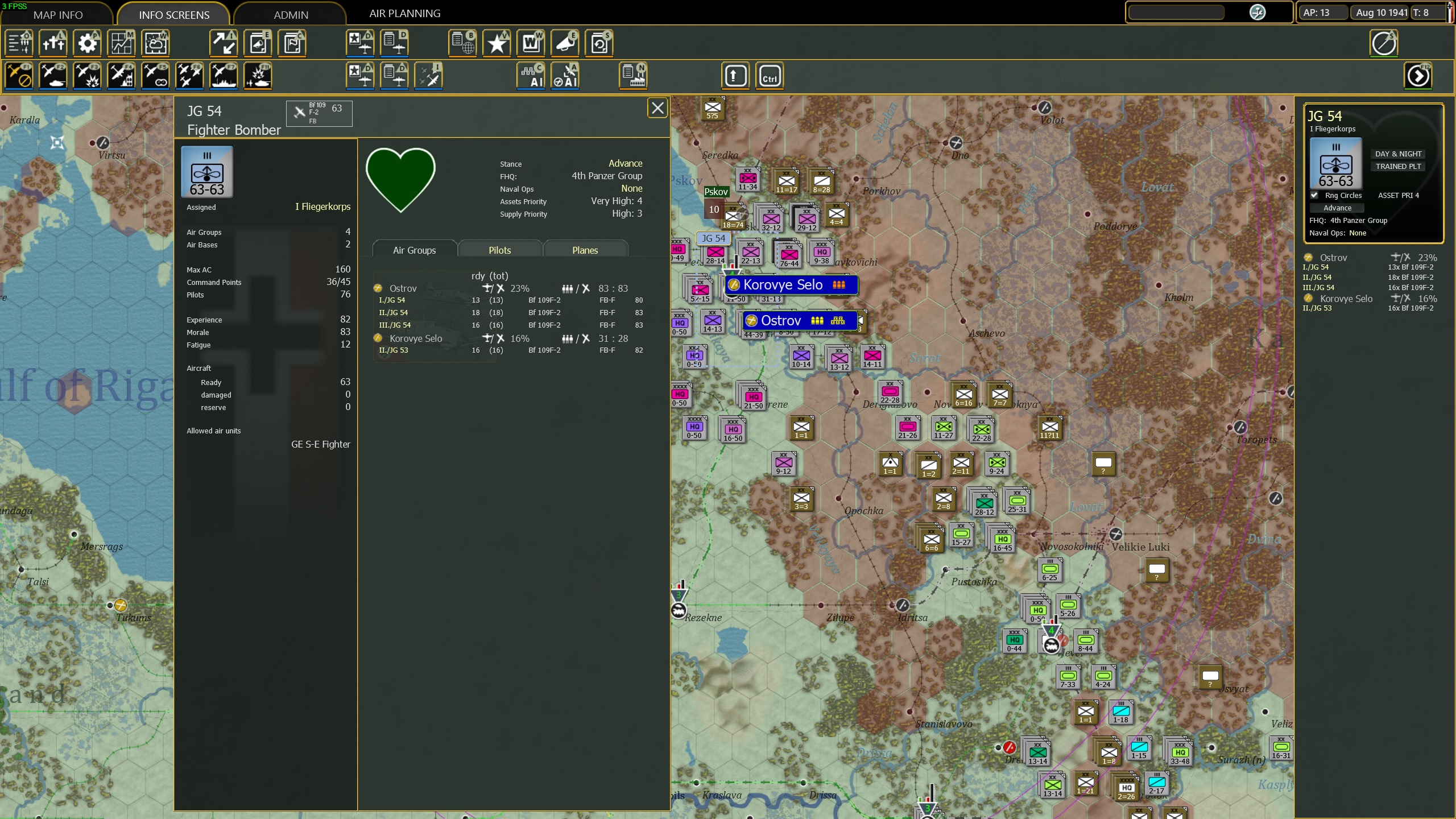Select II./JG 53 air group row
The height and width of the screenshot is (819, 1456).
(511, 350)
